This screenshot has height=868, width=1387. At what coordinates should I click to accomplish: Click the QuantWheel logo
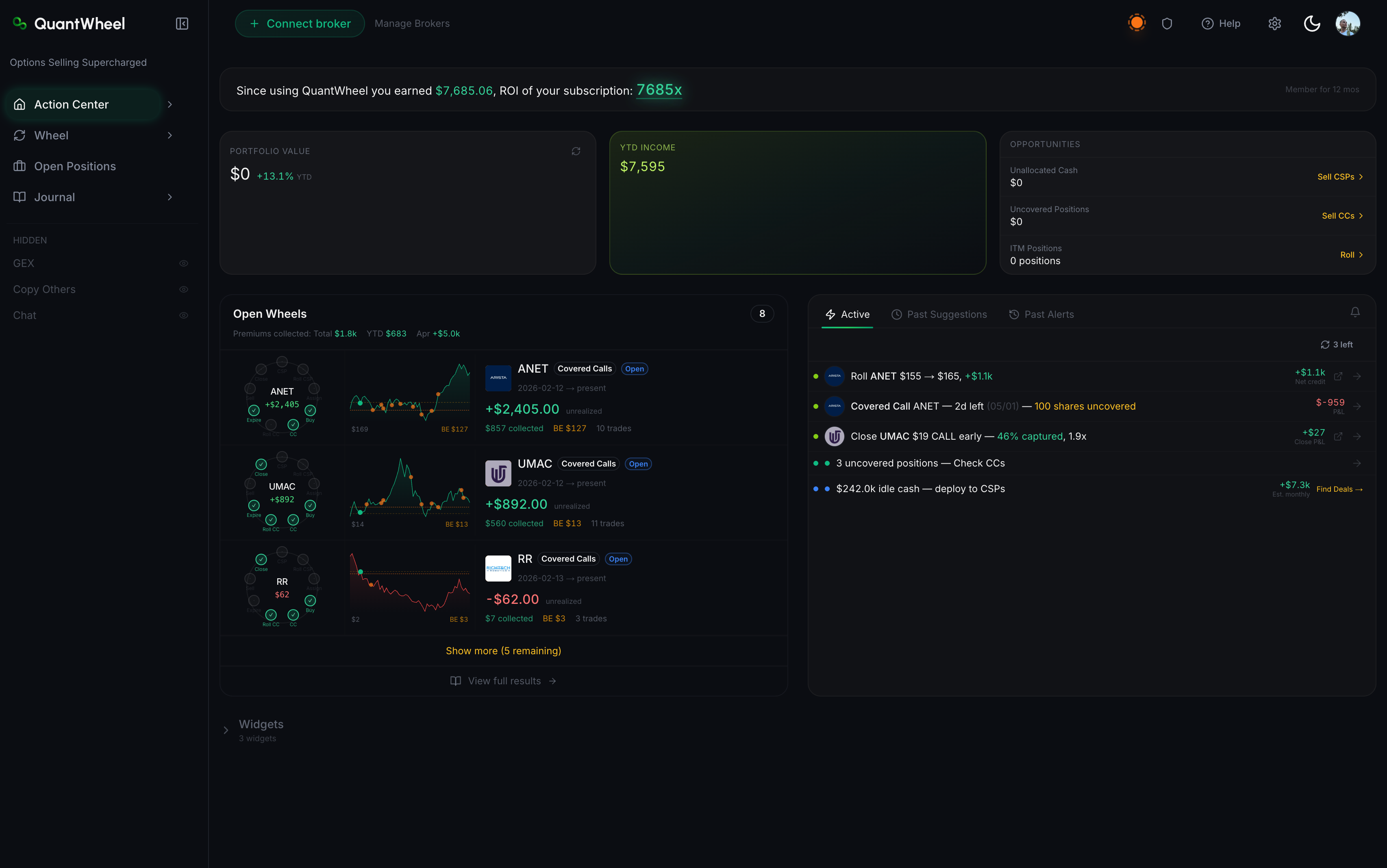point(69,24)
